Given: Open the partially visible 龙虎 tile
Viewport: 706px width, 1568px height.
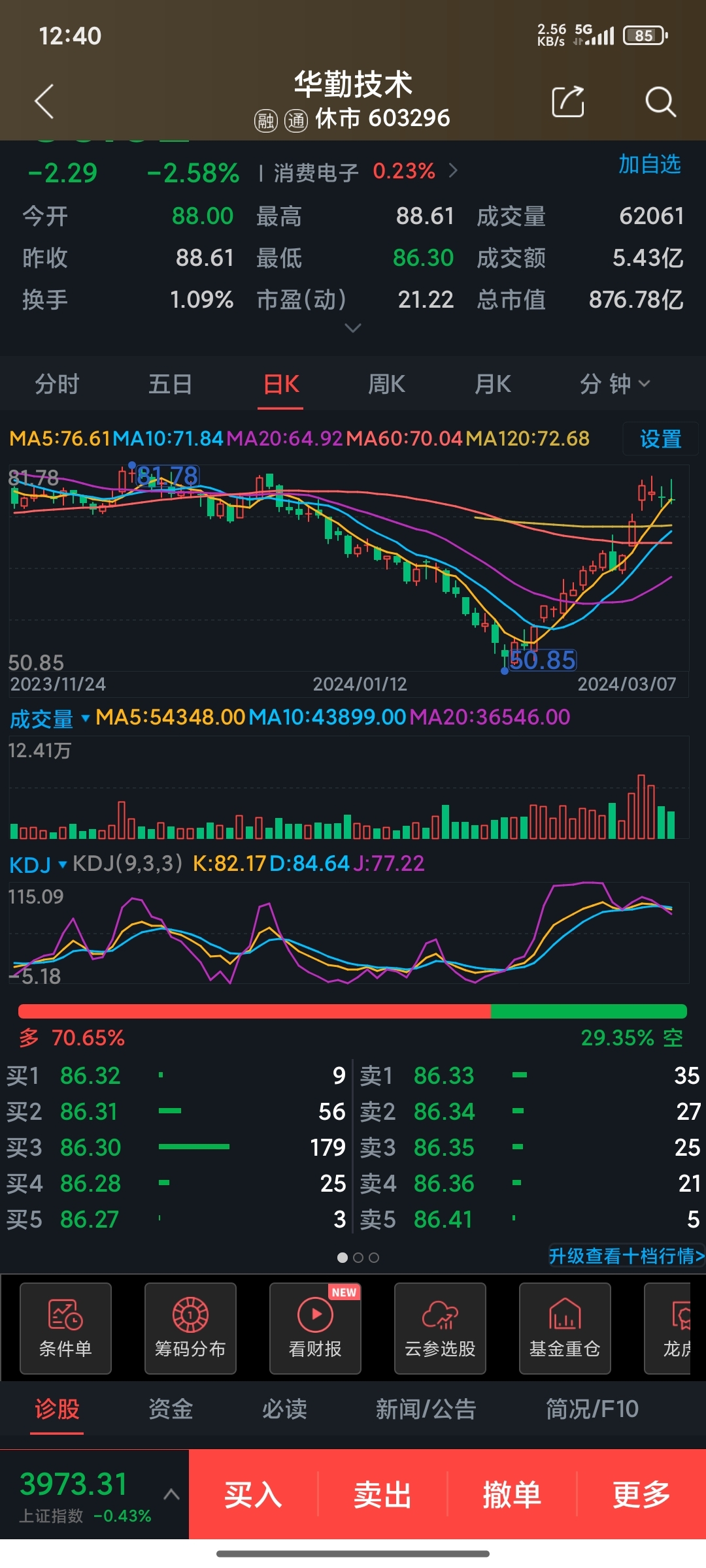Looking at the screenshot, I should click(667, 1328).
